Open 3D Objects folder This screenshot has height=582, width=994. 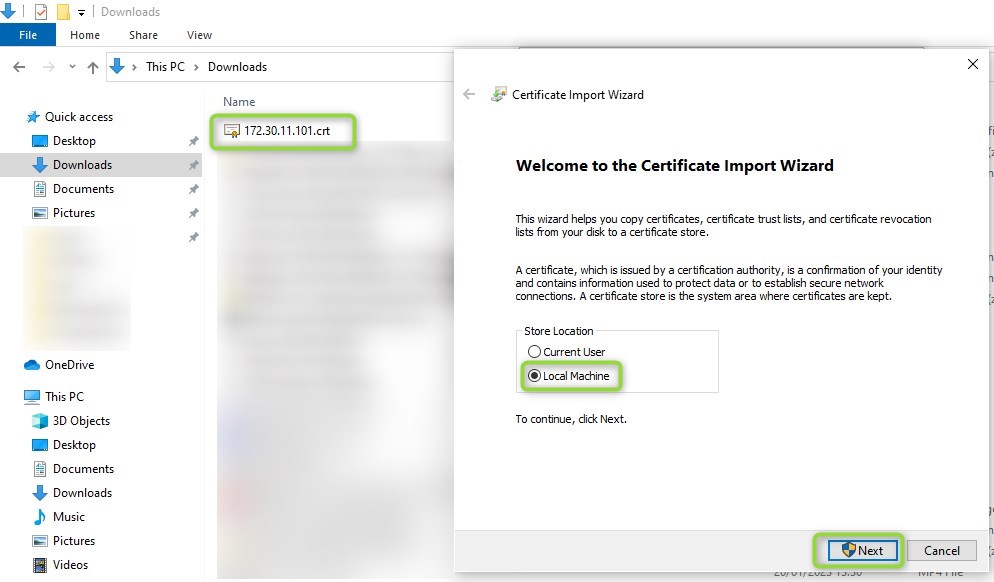point(81,421)
